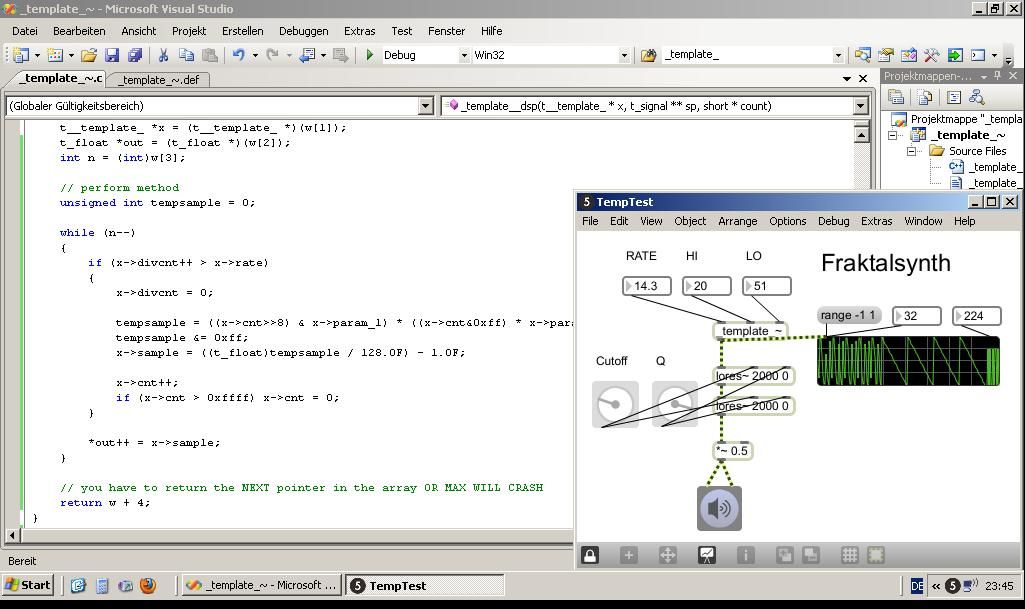Click the Open File folder icon
The width and height of the screenshot is (1025, 609).
89,55
